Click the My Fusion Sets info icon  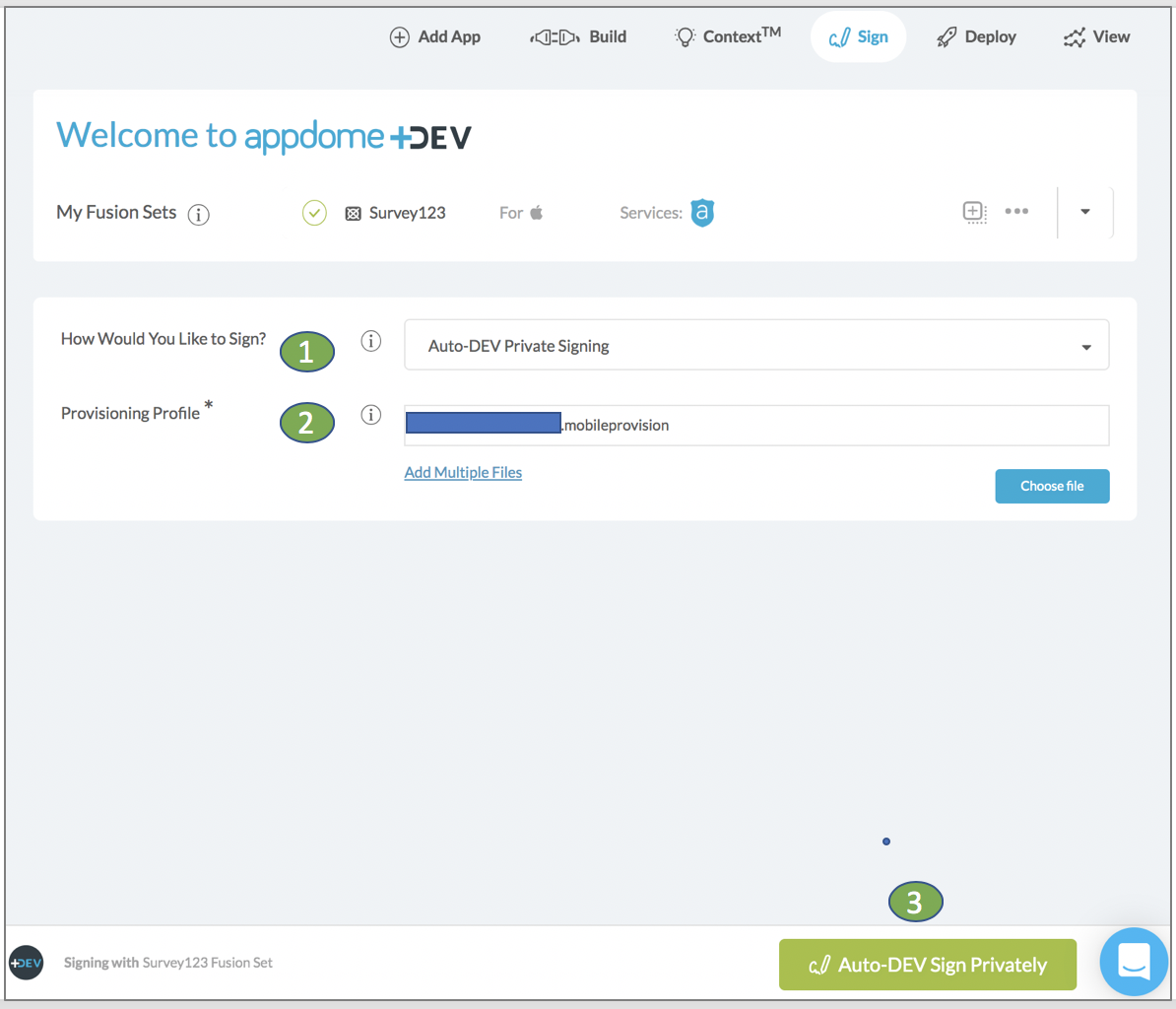(198, 214)
